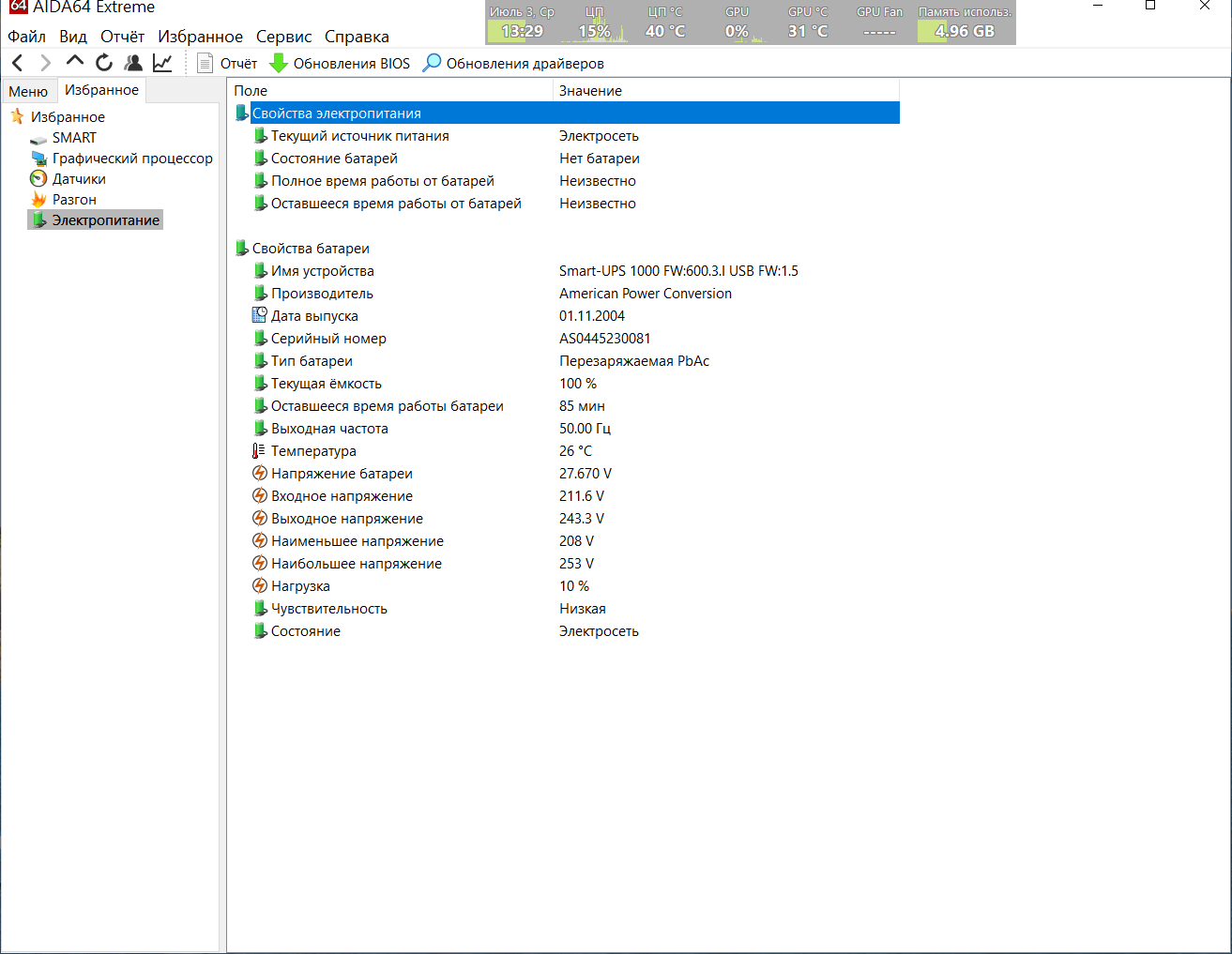Image resolution: width=1232 pixels, height=954 pixels.
Task: Click the Разгон flame icon
Action: (38, 200)
